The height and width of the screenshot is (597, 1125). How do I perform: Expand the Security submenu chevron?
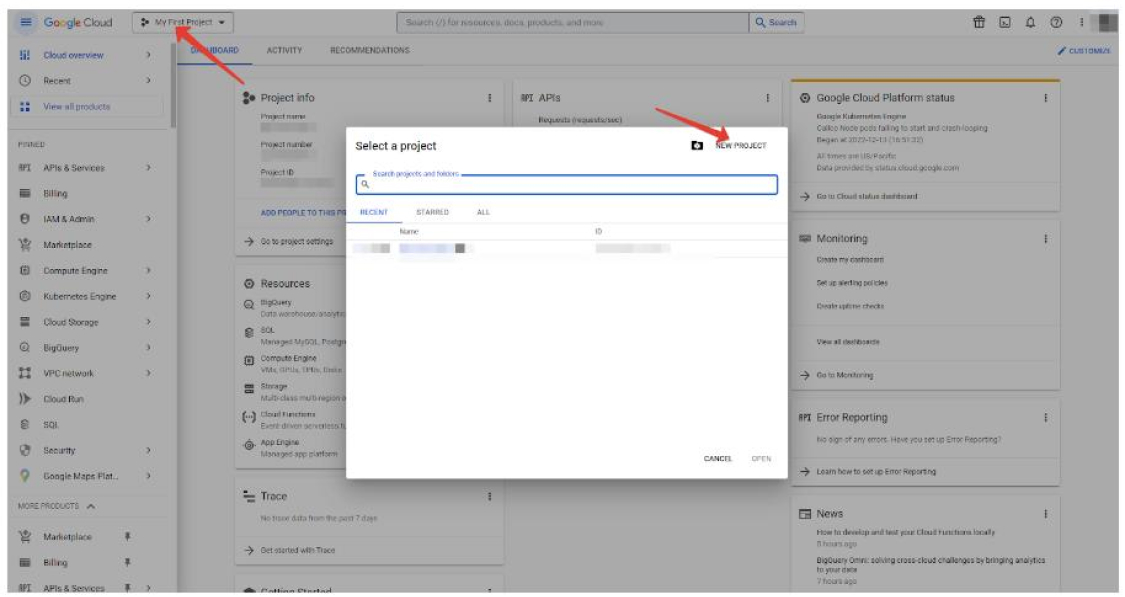tap(149, 451)
